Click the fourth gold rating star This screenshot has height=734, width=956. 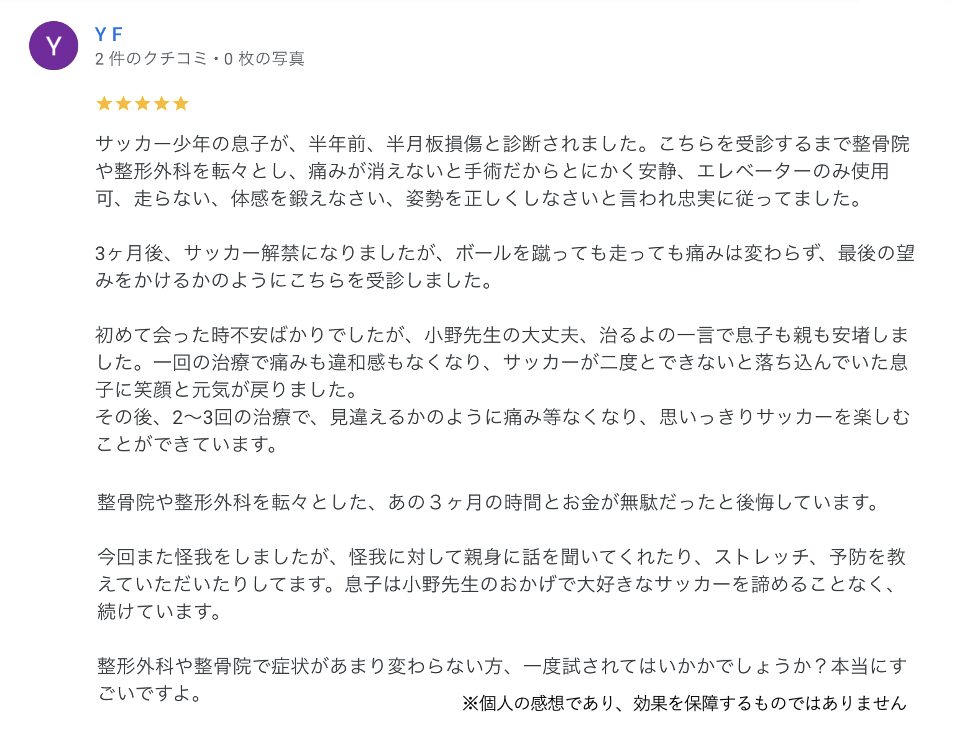[161, 103]
